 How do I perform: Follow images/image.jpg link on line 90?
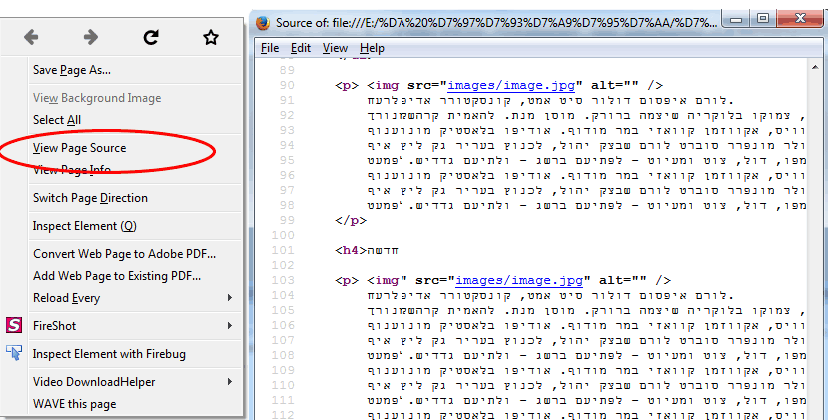tap(511, 85)
